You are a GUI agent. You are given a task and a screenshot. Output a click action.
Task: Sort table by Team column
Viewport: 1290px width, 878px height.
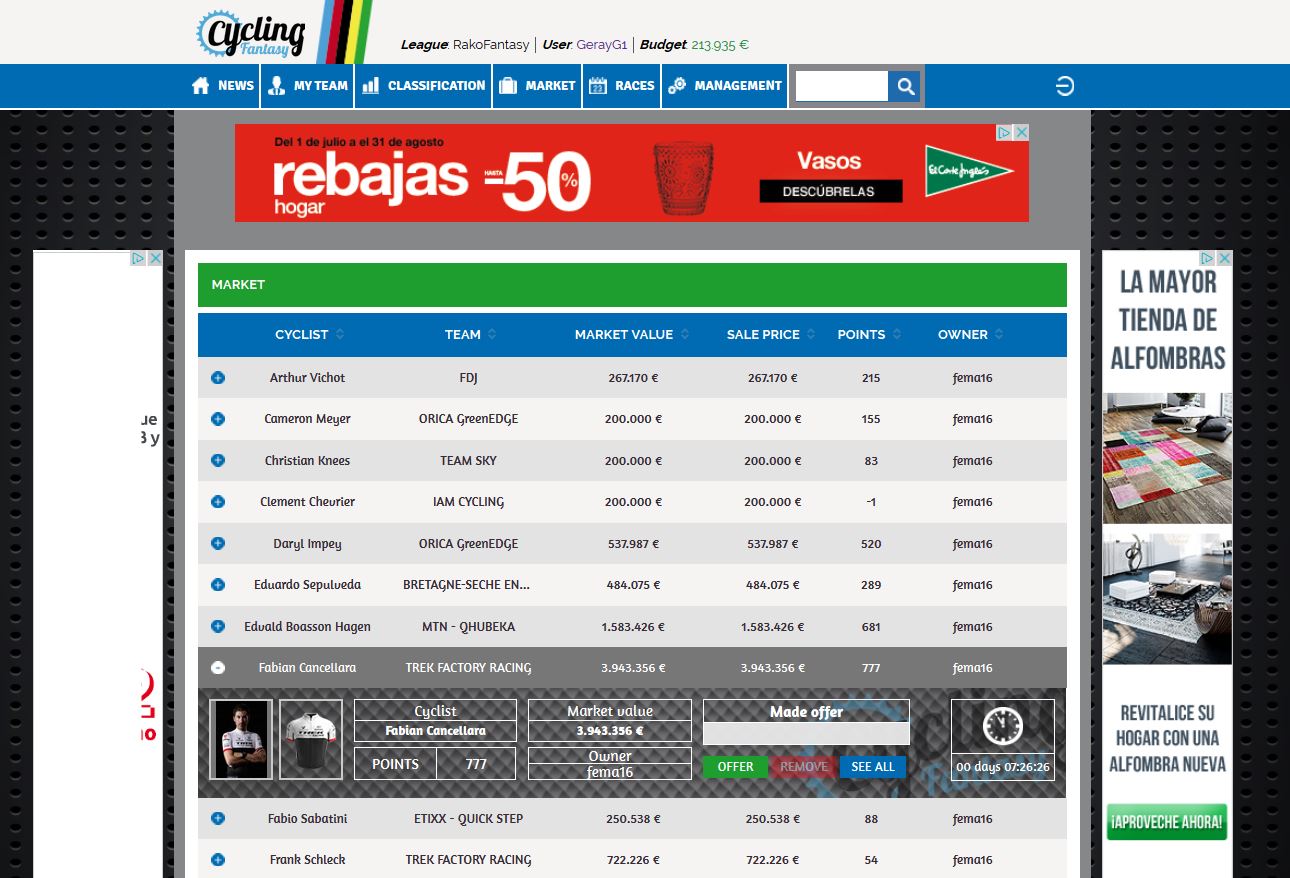point(471,334)
